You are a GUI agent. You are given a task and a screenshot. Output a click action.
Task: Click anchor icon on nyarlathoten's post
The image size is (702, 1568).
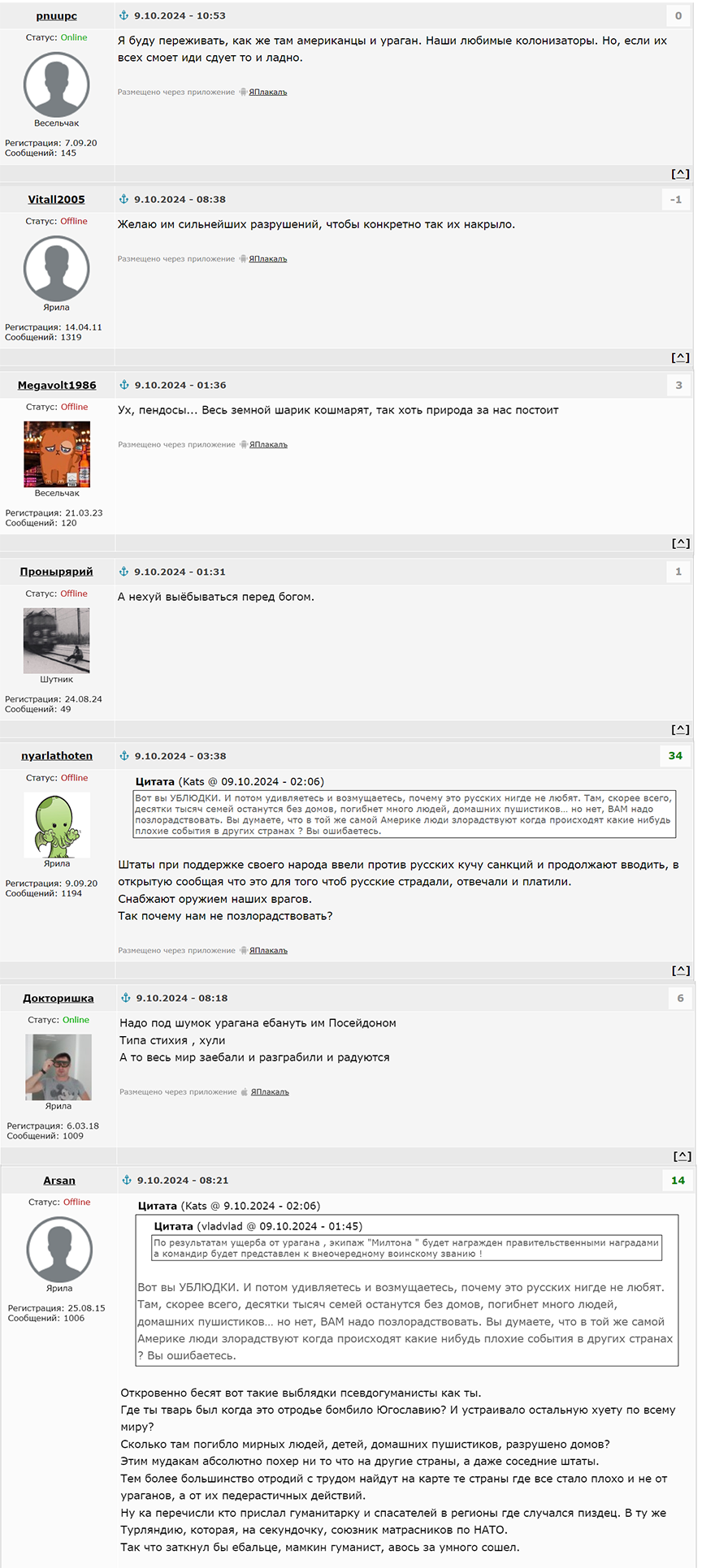[124, 756]
